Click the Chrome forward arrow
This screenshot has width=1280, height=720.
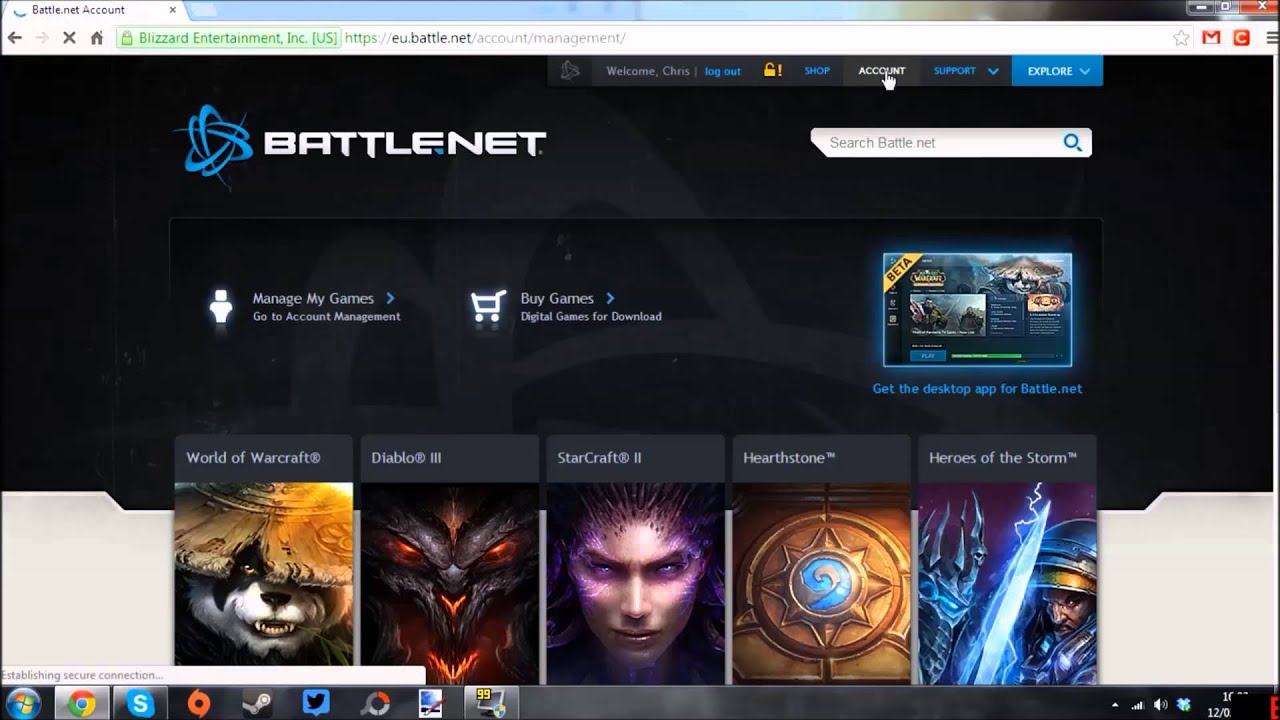(42, 38)
